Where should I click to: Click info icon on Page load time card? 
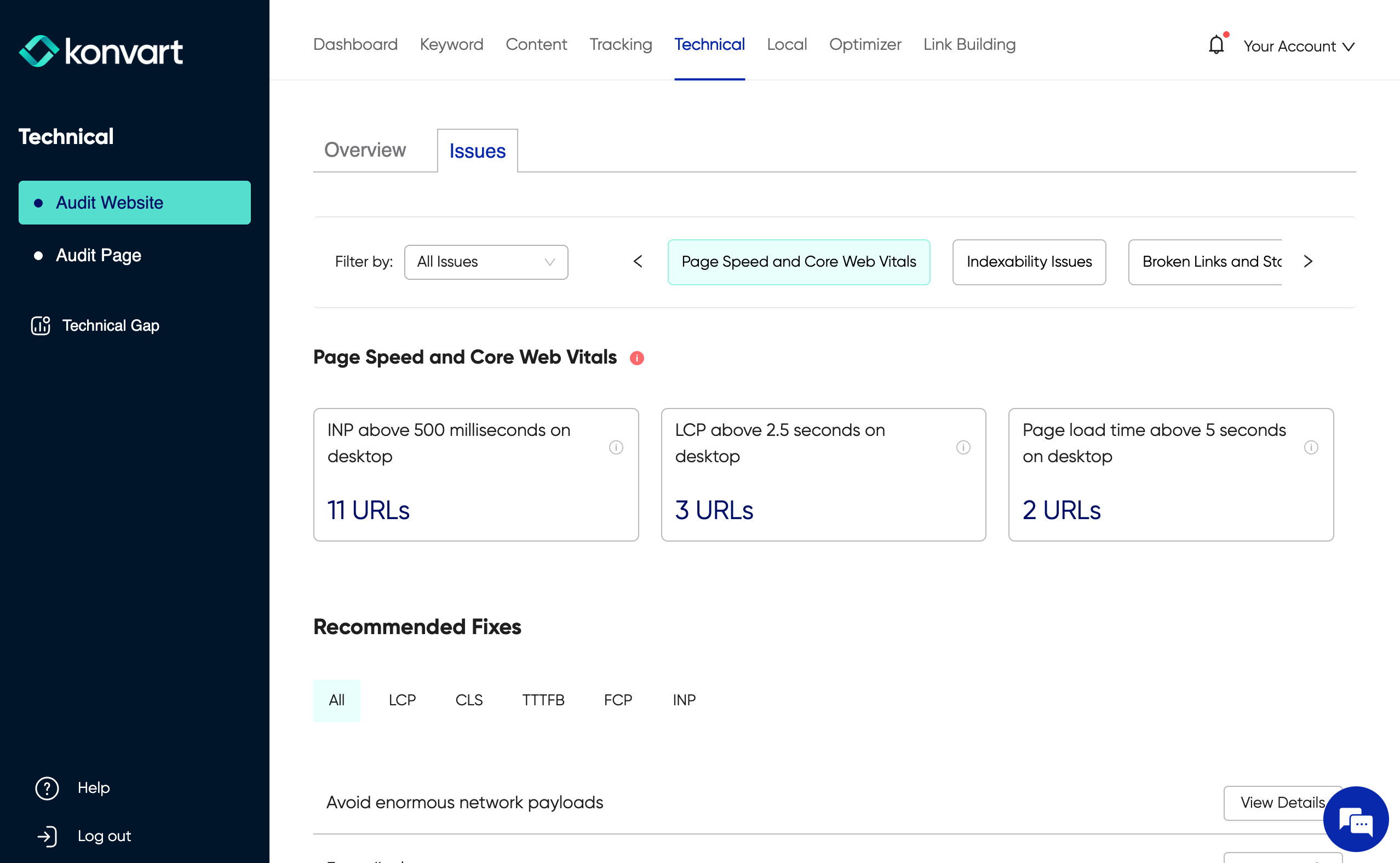pos(1310,447)
